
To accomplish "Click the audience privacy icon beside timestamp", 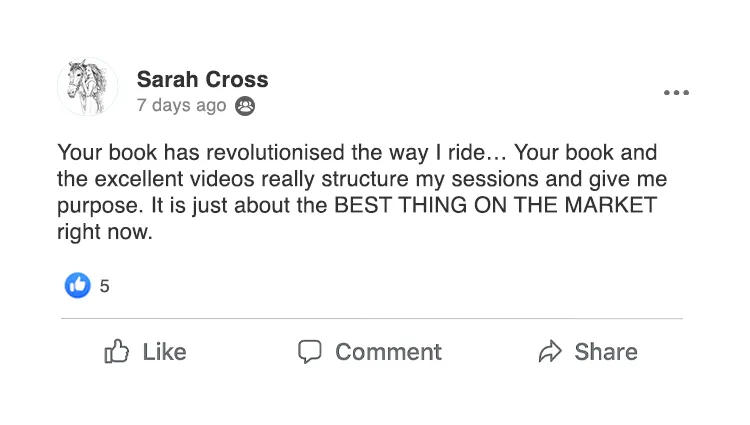I will click(244, 105).
